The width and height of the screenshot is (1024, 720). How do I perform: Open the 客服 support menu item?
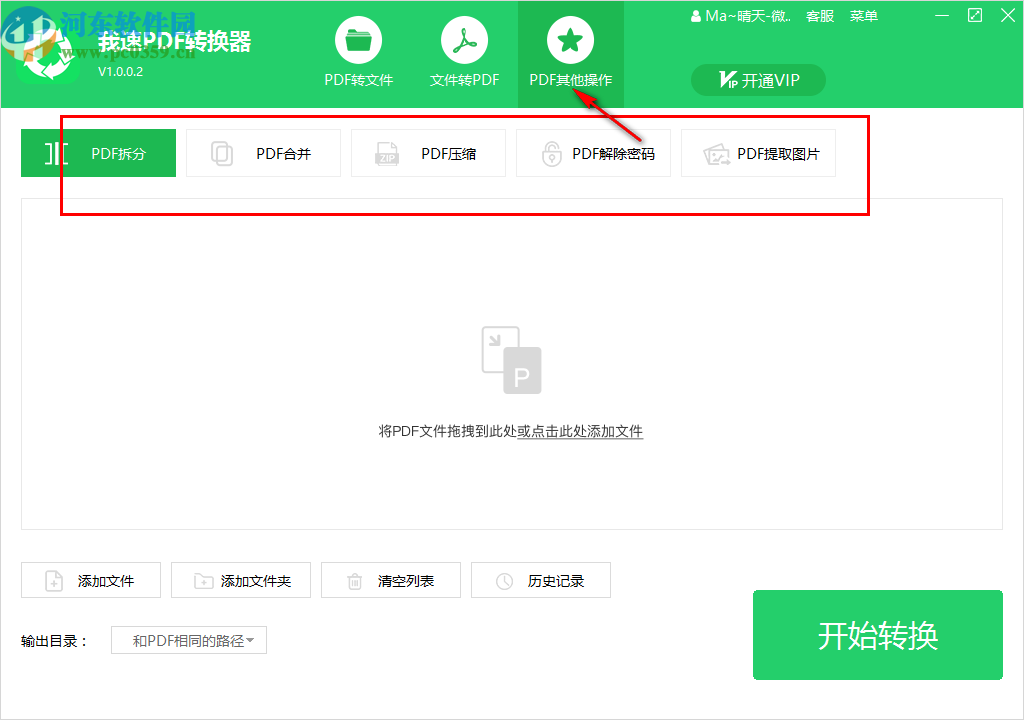(x=820, y=15)
